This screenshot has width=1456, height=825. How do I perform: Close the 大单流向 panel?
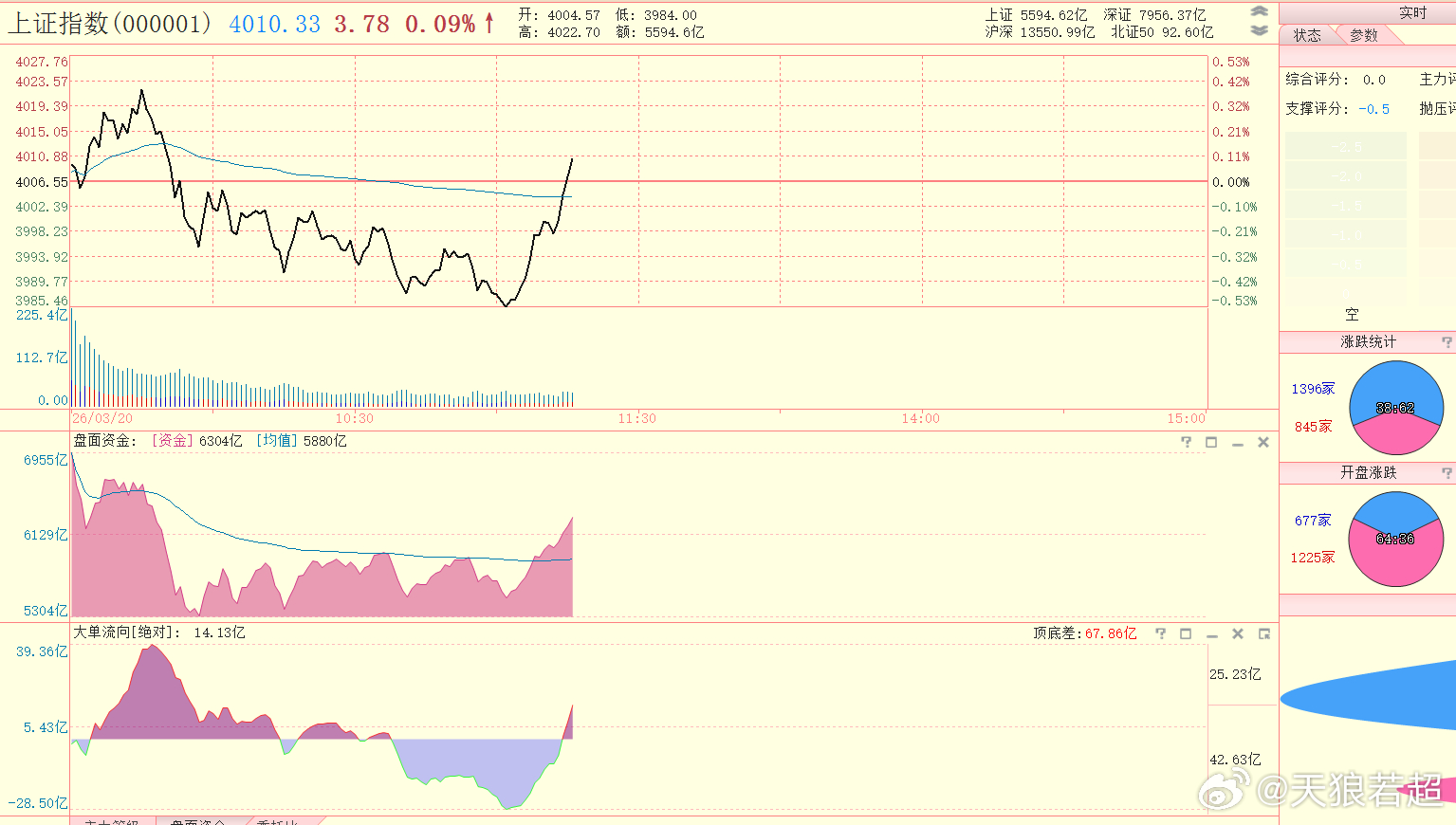1238,633
